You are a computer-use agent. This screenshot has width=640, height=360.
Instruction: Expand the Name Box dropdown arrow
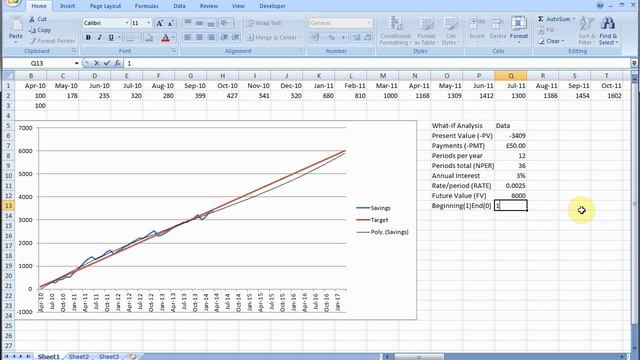pyautogui.click(x=76, y=63)
